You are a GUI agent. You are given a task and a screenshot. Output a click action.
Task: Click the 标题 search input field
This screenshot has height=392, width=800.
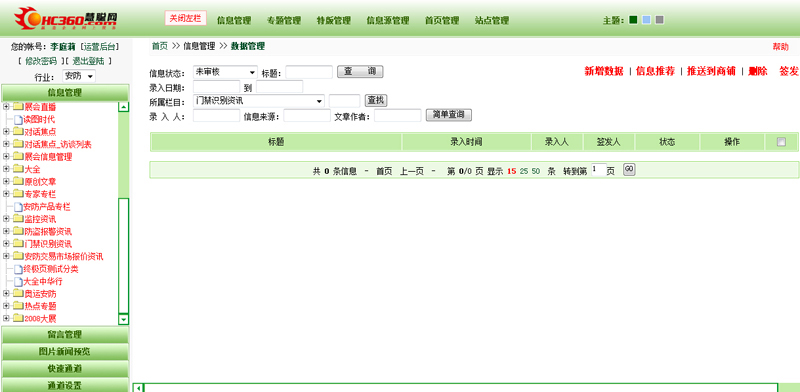coord(309,72)
